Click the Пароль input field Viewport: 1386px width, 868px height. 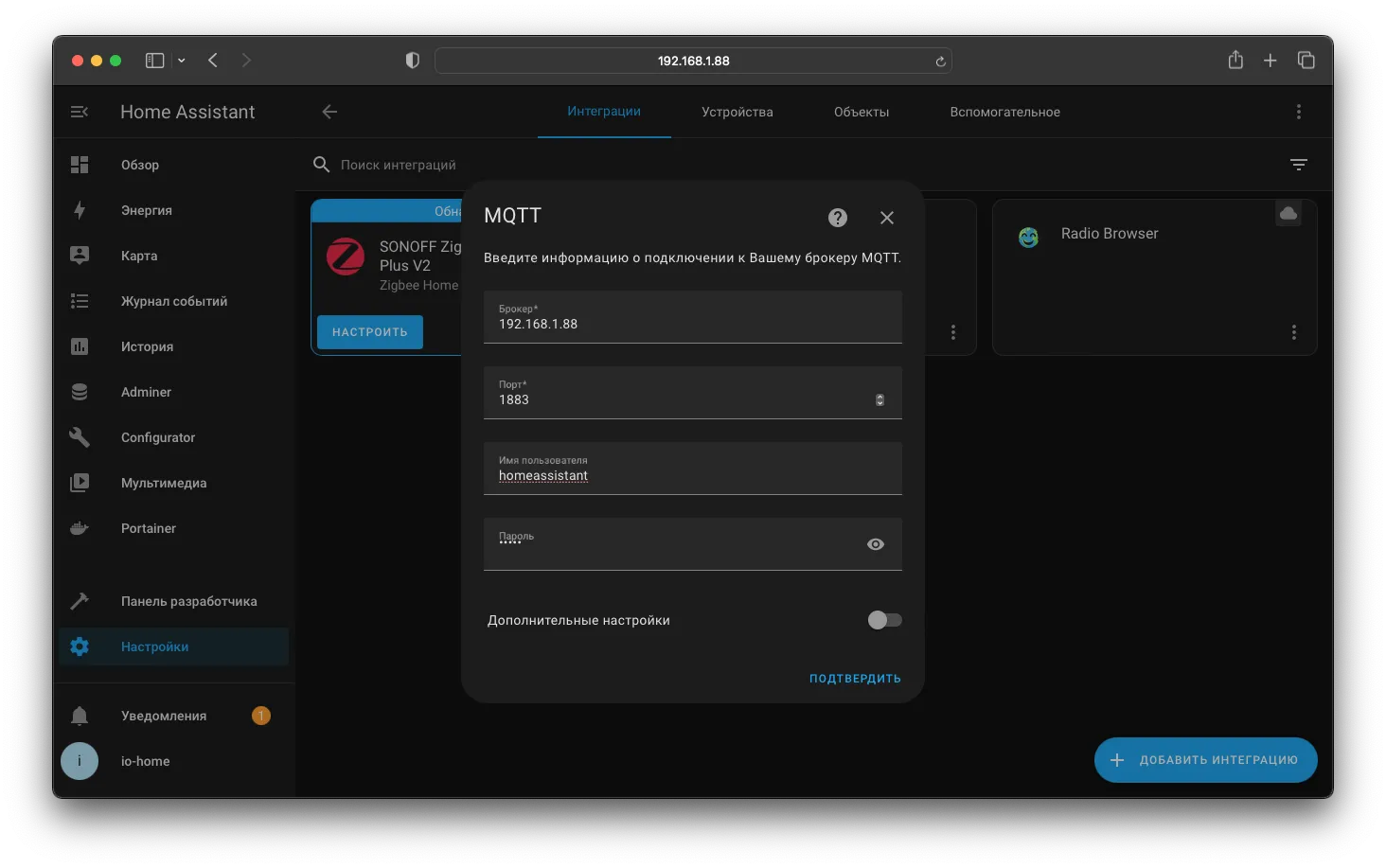click(693, 544)
